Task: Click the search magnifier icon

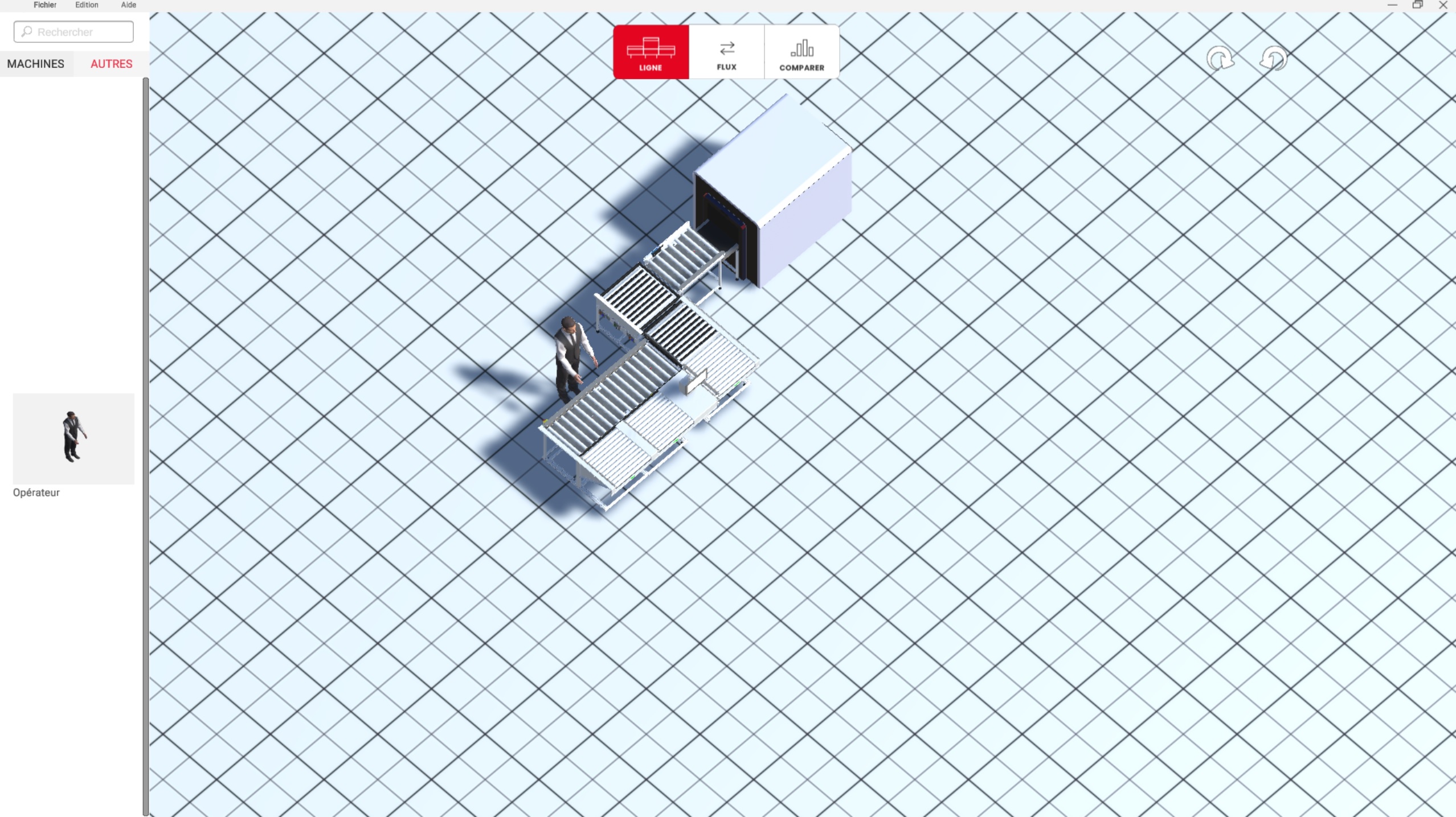Action: 26,31
